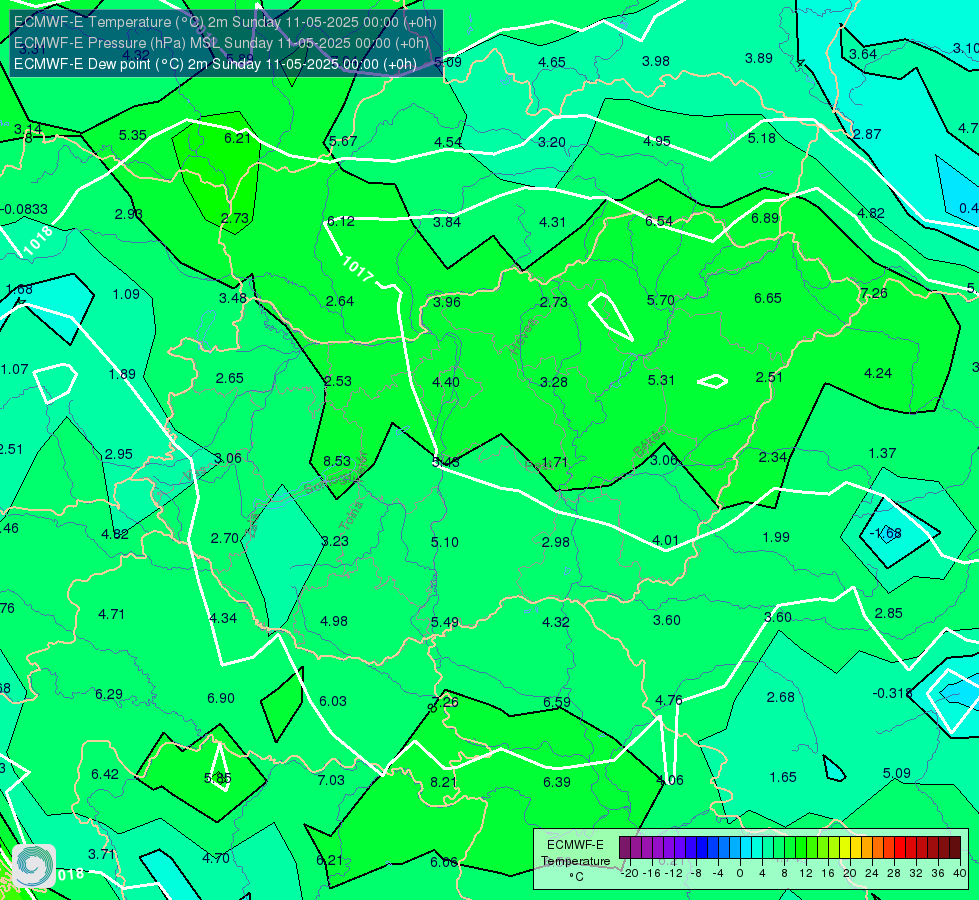Click the map value 3.84

[x=447, y=222]
